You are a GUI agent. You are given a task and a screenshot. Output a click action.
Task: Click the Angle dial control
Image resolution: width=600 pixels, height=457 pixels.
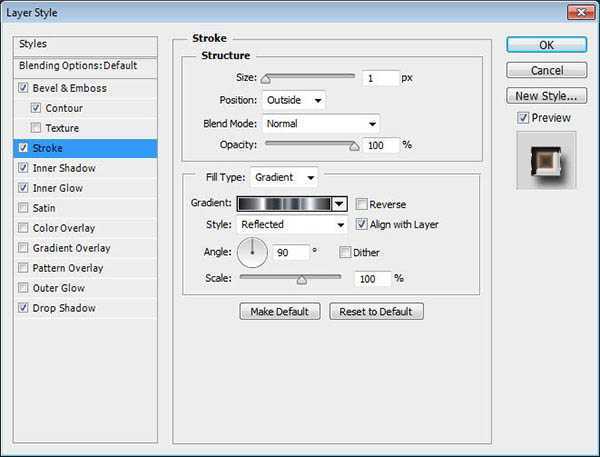point(252,252)
